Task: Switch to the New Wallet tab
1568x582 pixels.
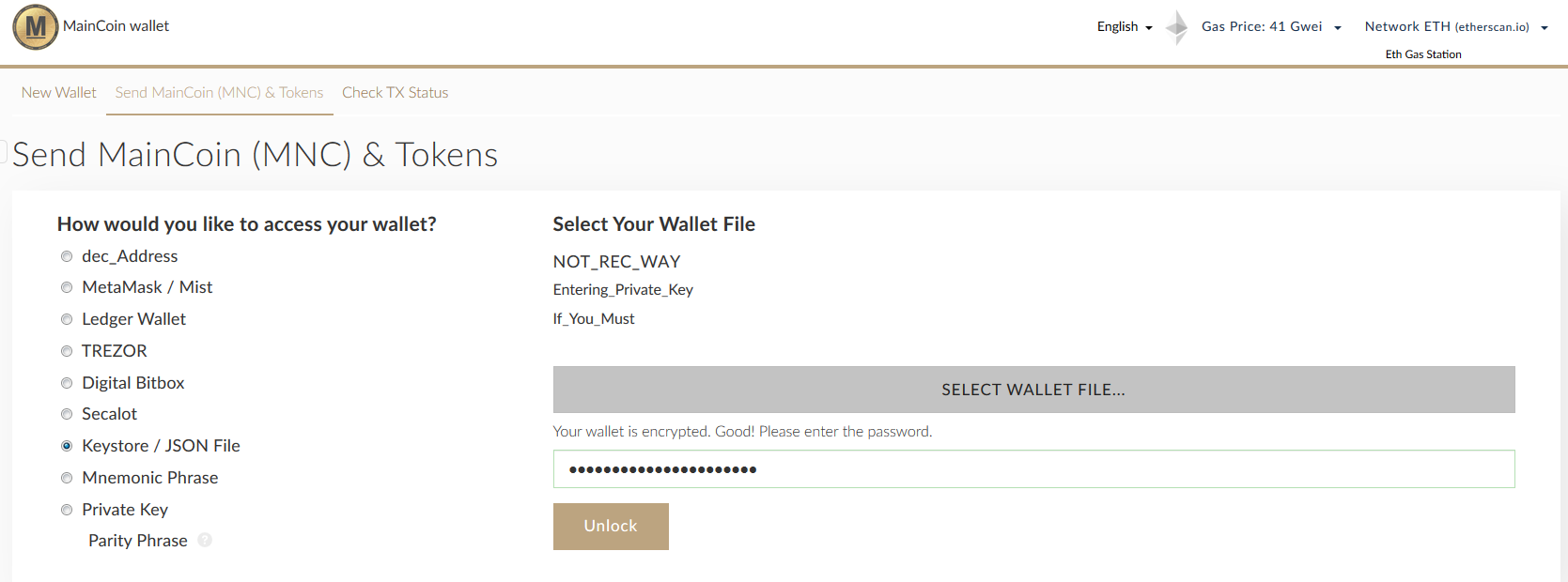Action: click(58, 92)
